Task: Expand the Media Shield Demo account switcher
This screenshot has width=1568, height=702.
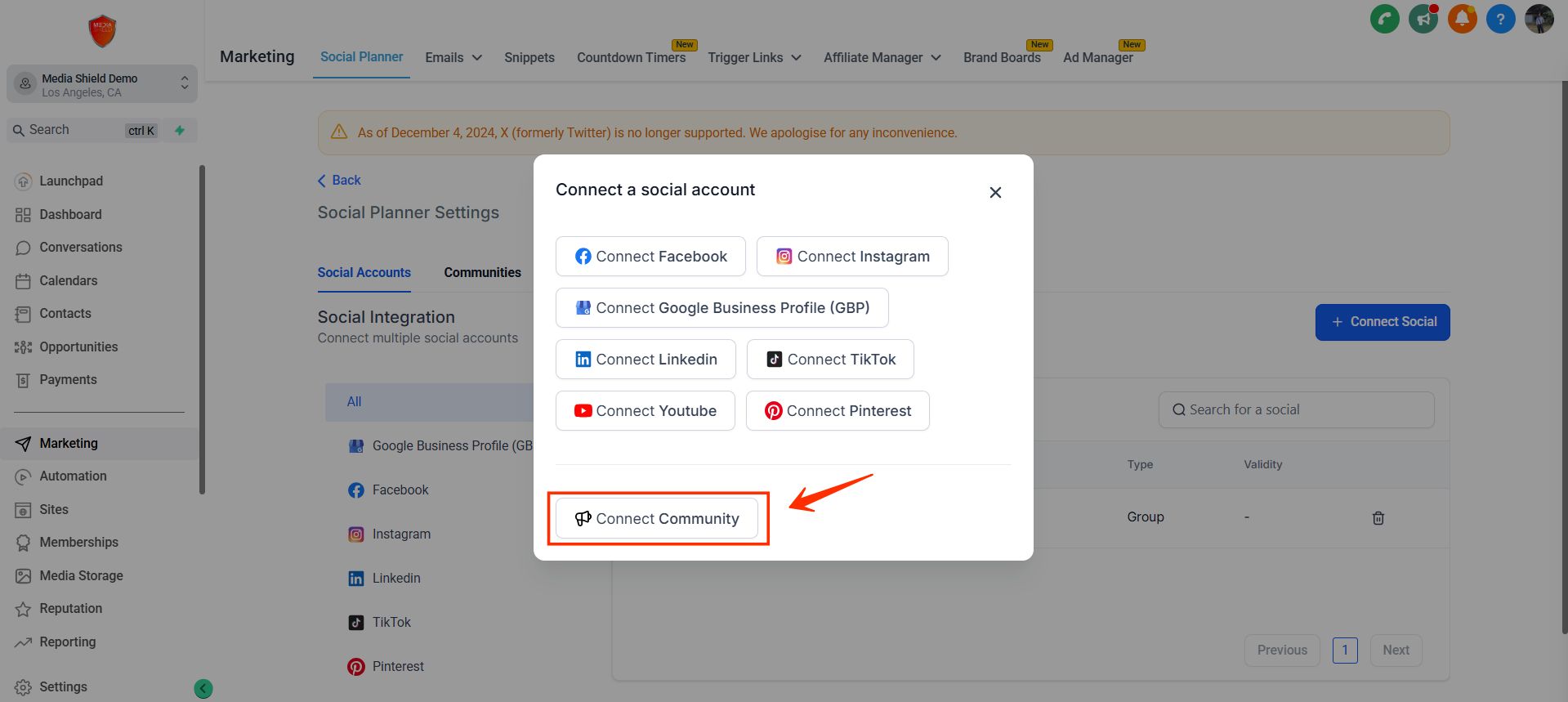Action: point(102,84)
